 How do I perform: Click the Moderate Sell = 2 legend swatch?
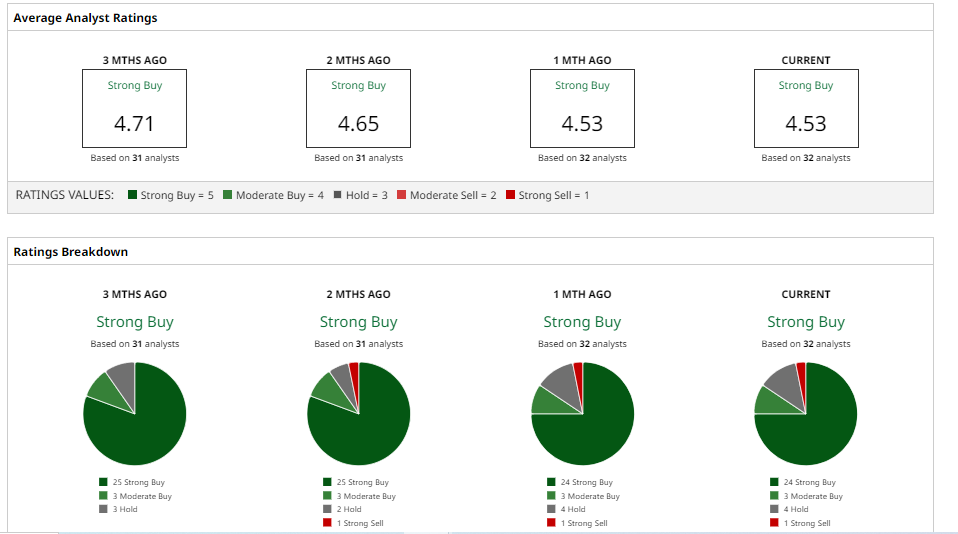click(401, 195)
